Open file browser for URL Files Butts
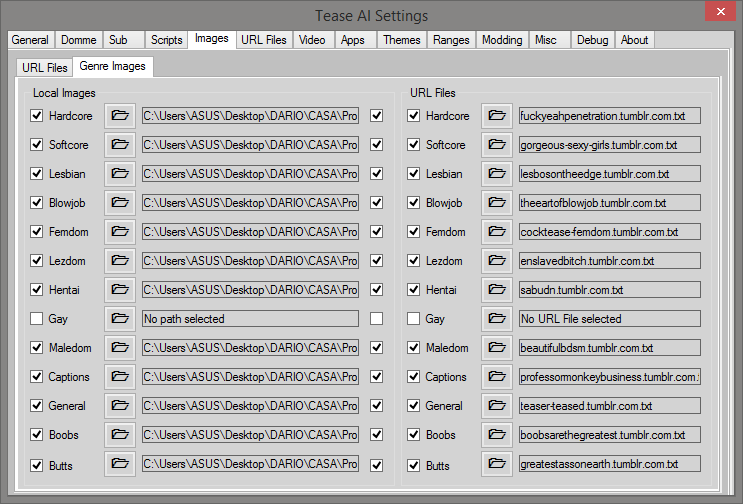 click(x=497, y=464)
